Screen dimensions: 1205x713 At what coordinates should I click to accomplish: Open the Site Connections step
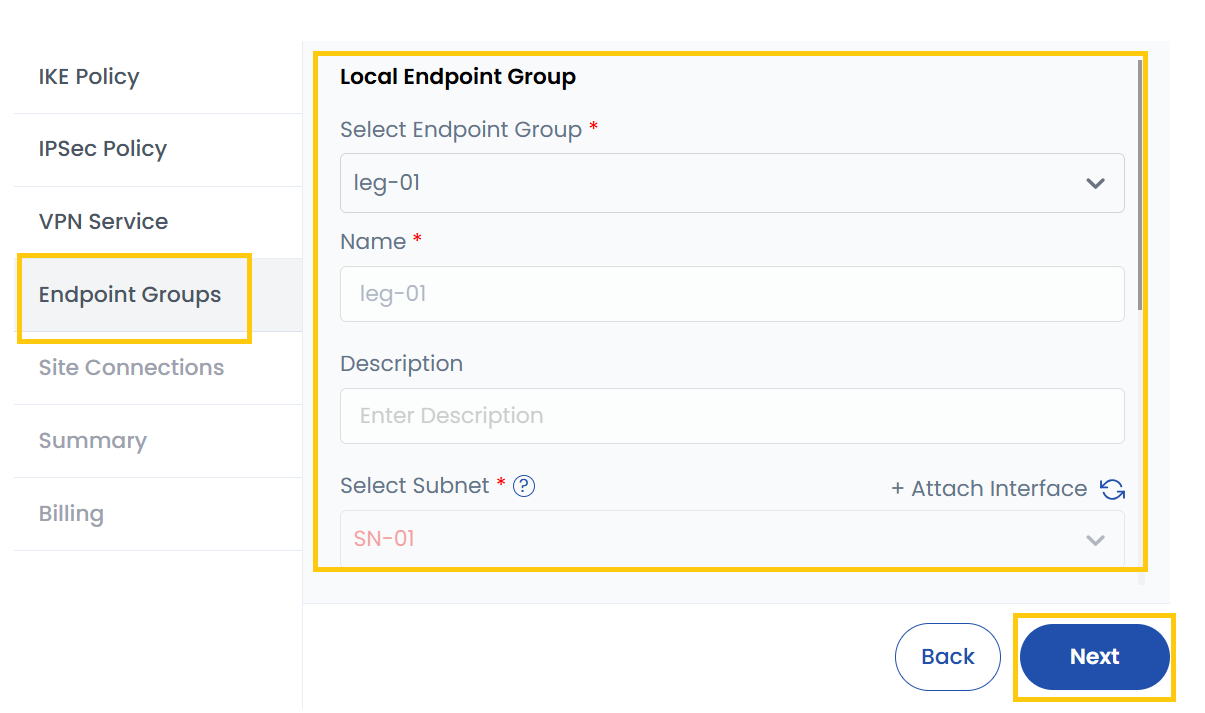point(132,367)
